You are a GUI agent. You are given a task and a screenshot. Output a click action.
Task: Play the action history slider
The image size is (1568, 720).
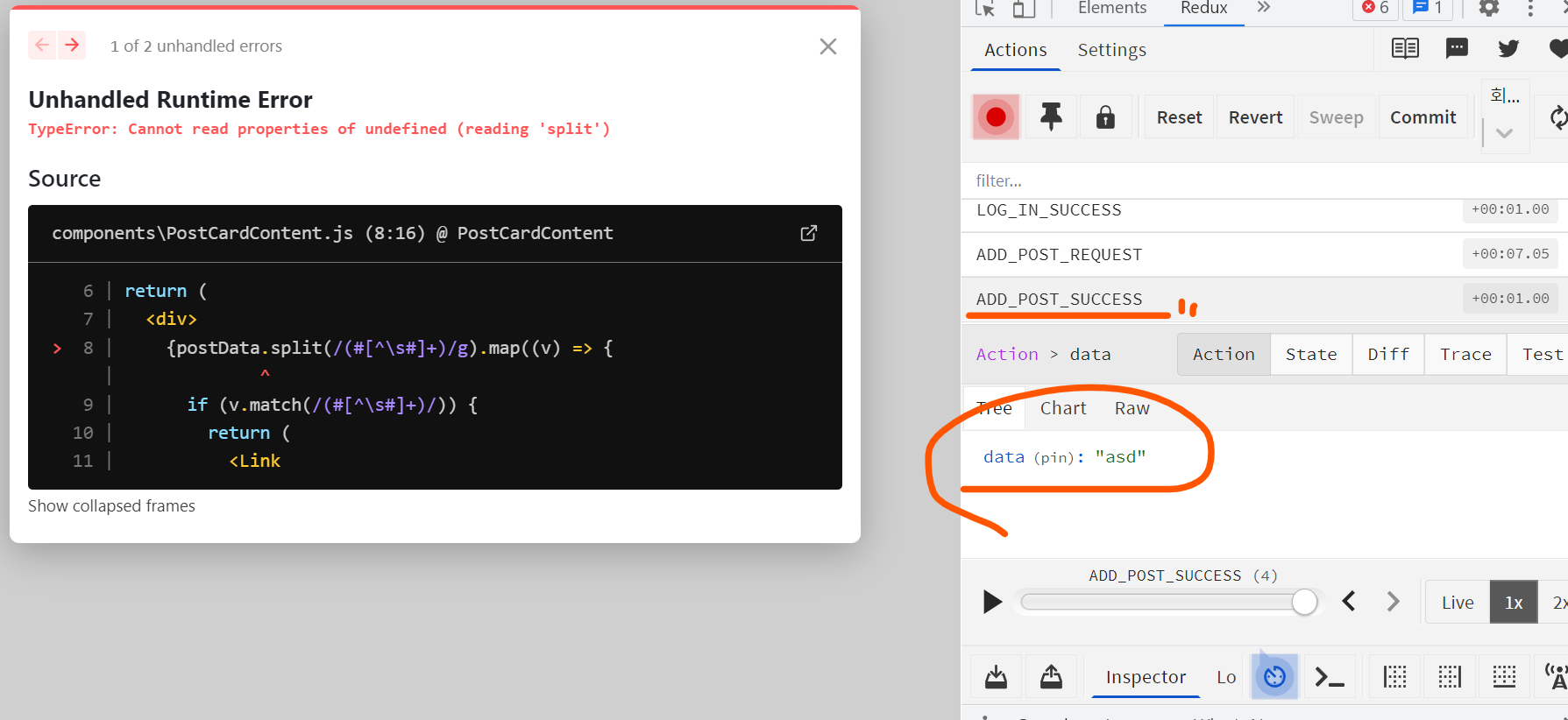(x=992, y=602)
